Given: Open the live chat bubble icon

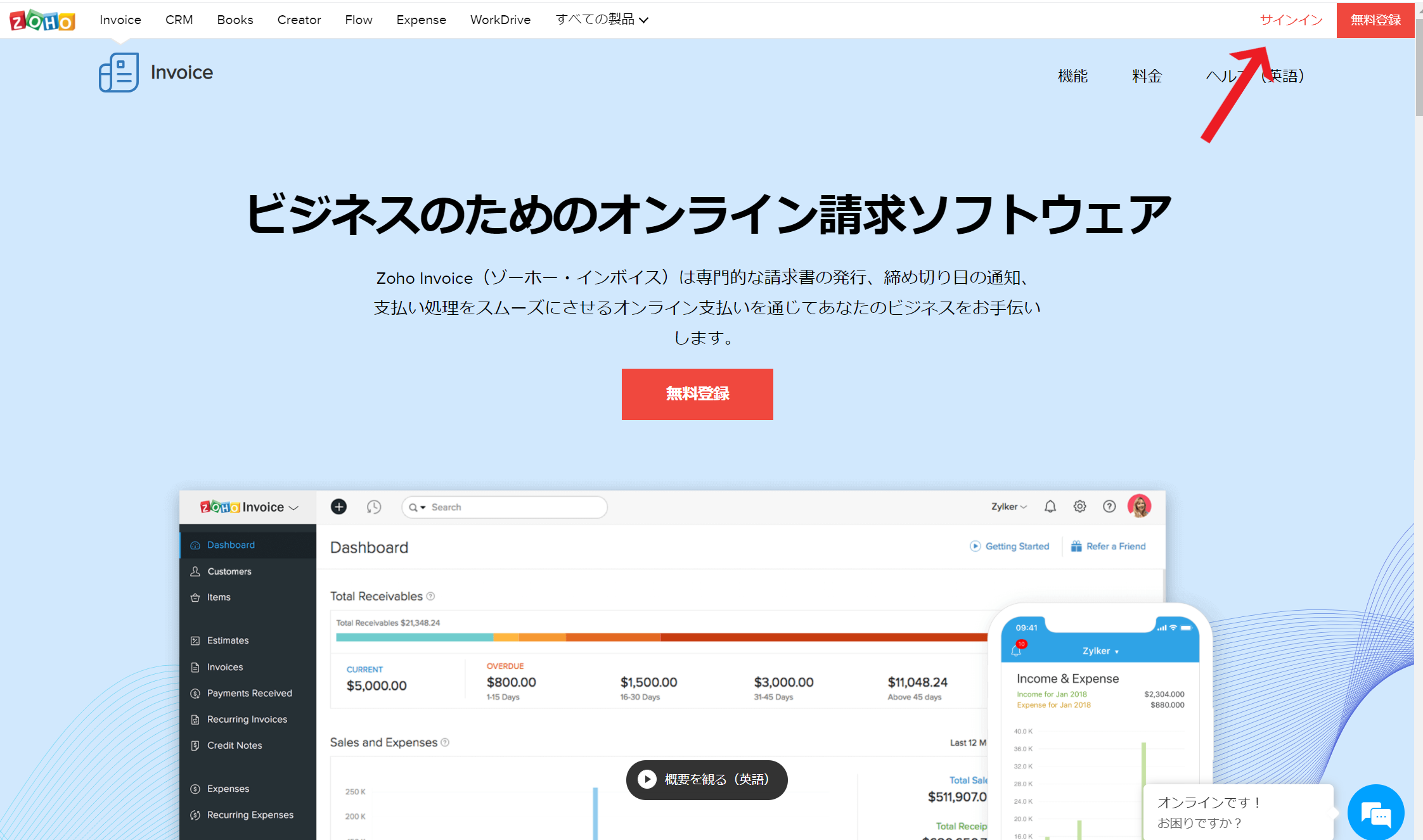Looking at the screenshot, I should 1375,813.
